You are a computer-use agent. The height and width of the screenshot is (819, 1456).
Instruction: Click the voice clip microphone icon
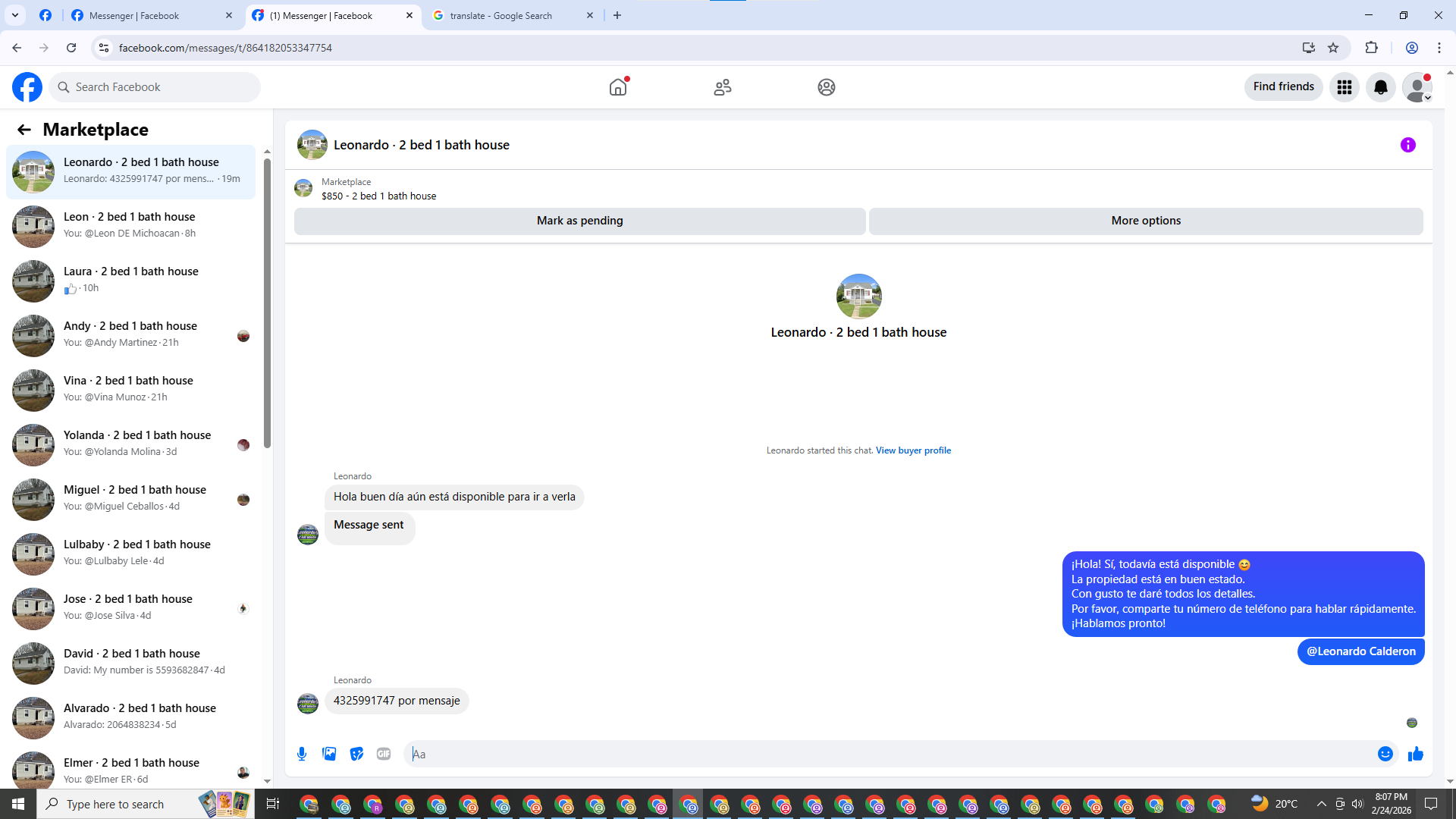click(302, 754)
